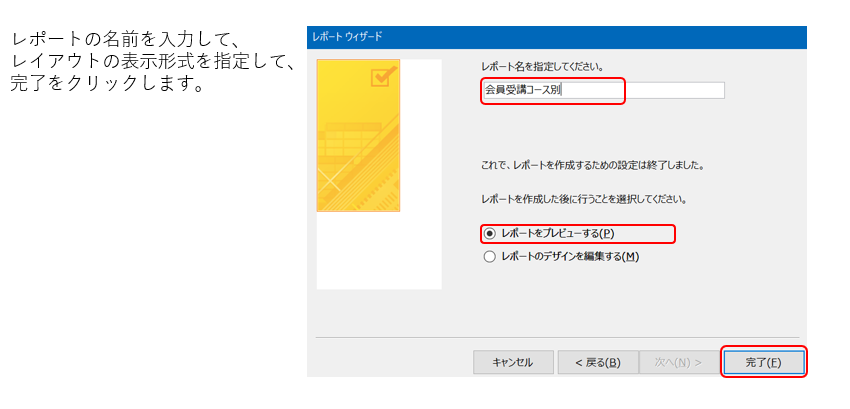Image resolution: width=850 pixels, height=409 pixels.
Task: Click the X mark graphic in the illustration
Action: click(x=331, y=182)
